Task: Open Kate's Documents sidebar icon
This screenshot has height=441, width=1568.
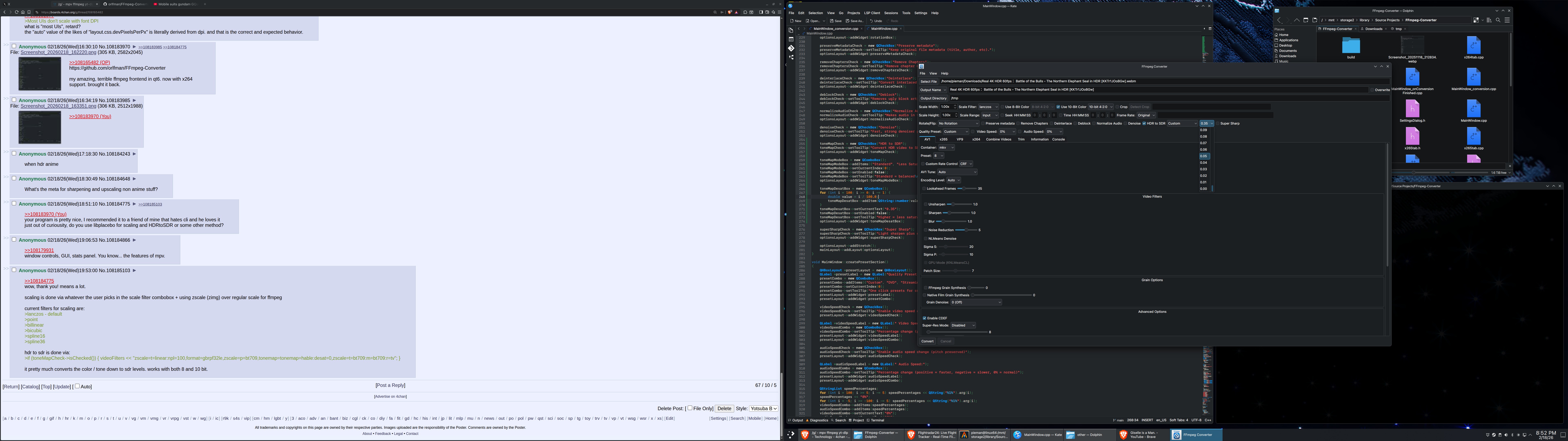Action: (x=791, y=30)
